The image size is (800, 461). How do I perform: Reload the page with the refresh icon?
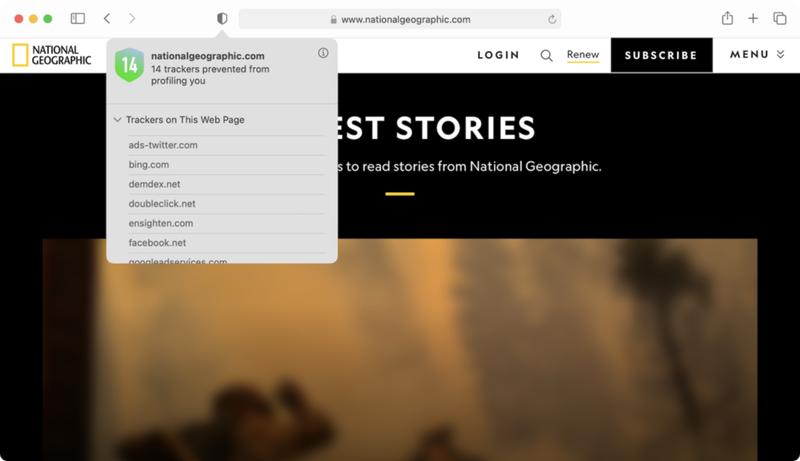click(x=552, y=19)
